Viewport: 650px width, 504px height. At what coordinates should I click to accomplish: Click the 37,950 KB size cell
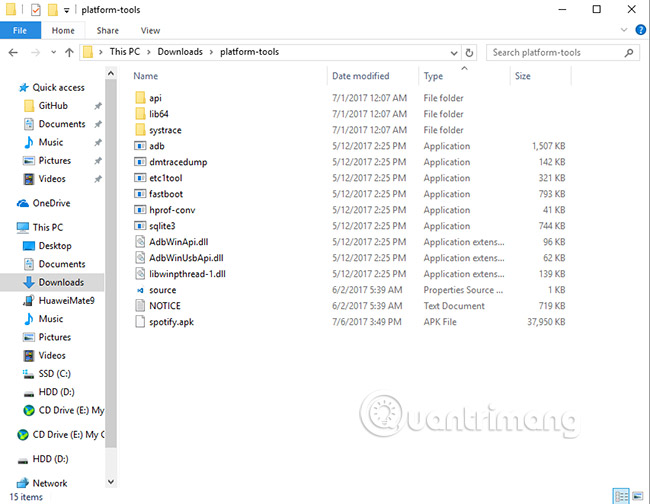click(546, 322)
